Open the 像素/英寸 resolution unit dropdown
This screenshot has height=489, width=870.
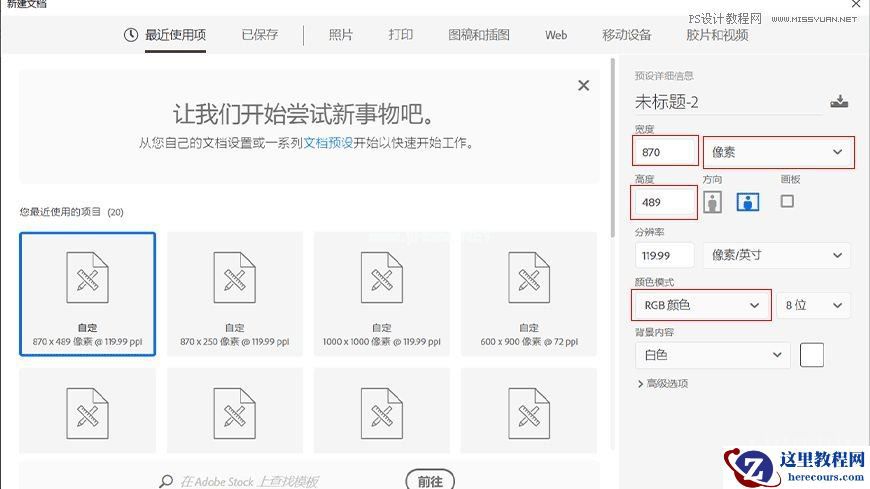(x=776, y=255)
